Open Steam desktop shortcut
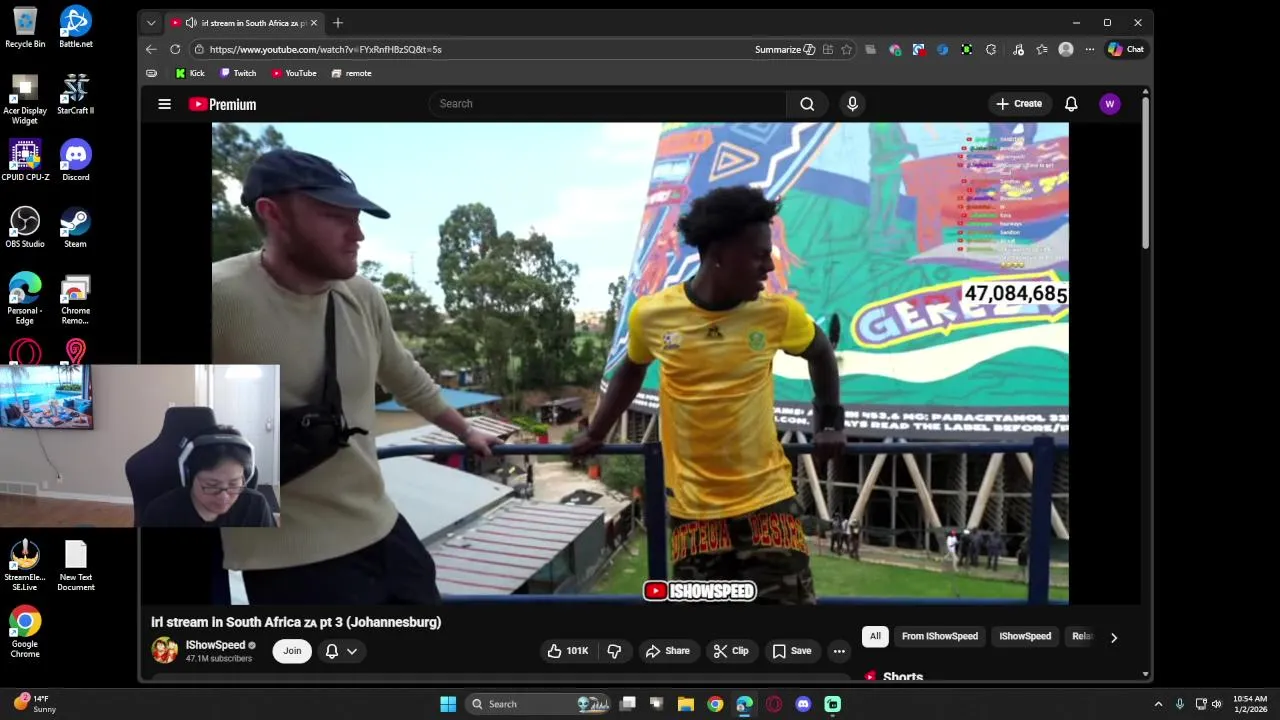 (x=76, y=227)
